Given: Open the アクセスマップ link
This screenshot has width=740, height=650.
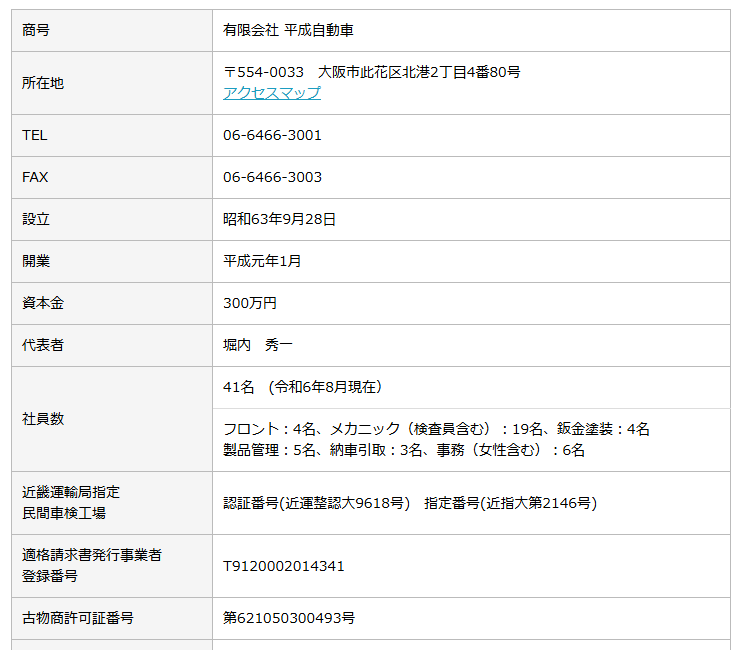Looking at the screenshot, I should (x=272, y=93).
